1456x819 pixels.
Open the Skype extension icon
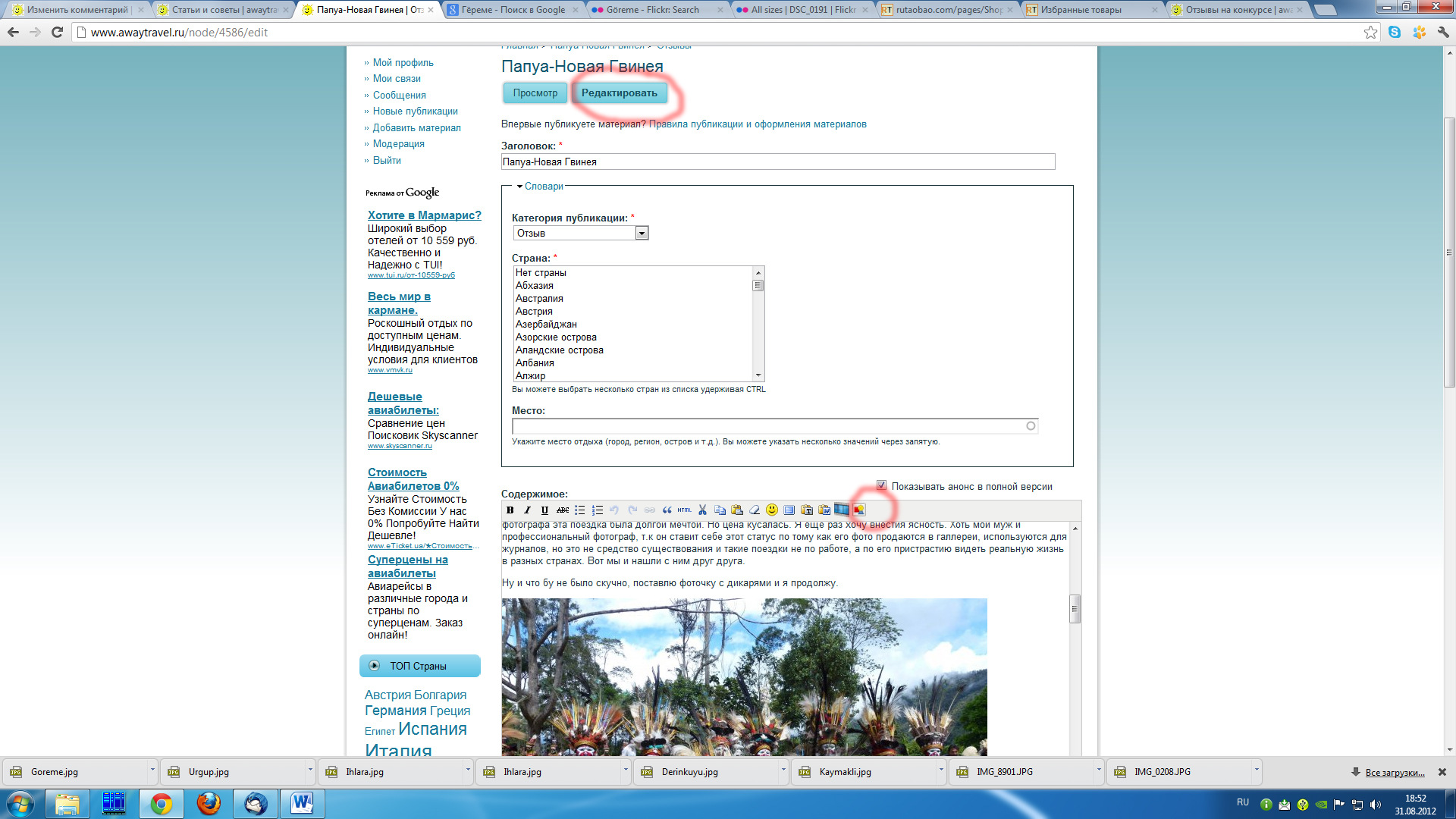[x=1395, y=32]
